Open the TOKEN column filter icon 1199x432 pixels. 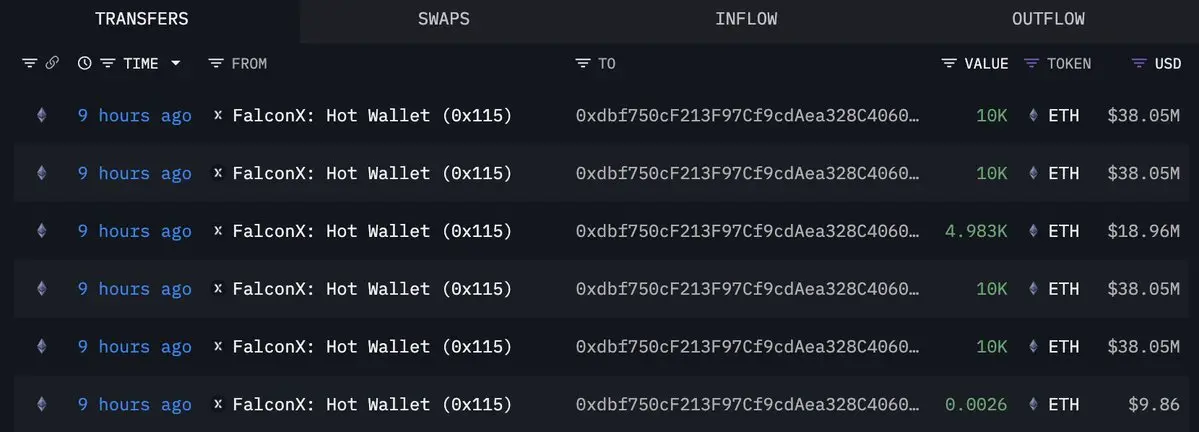pyautogui.click(x=1032, y=63)
